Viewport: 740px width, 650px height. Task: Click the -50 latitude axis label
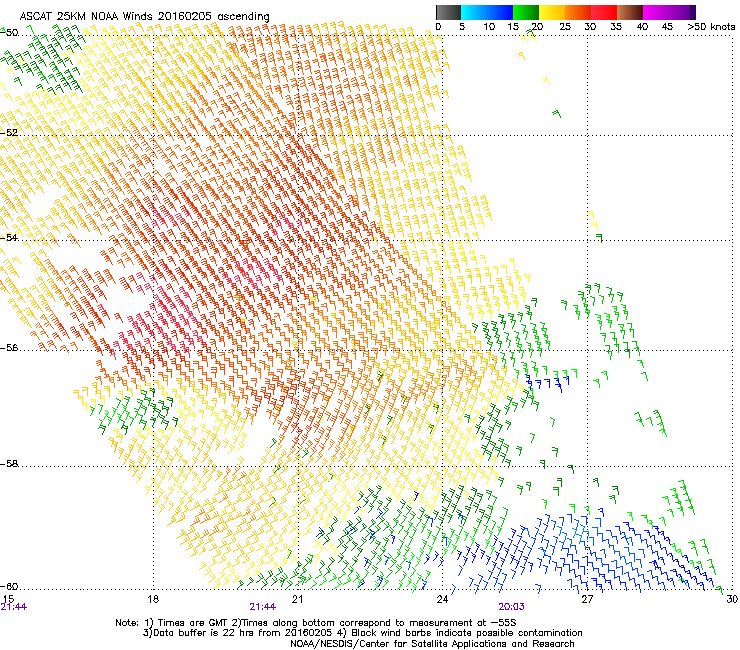click(x=9, y=33)
